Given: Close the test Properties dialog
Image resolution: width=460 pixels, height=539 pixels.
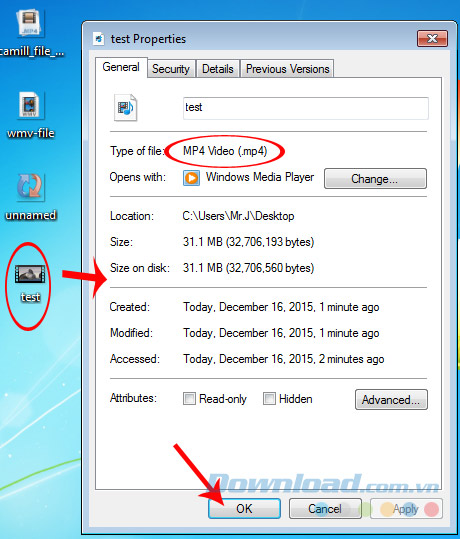Looking at the screenshot, I should (x=432, y=38).
